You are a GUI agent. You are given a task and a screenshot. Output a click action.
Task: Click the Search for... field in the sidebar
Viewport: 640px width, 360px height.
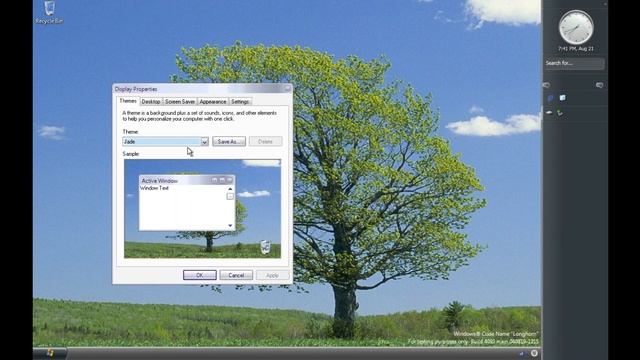tap(575, 63)
